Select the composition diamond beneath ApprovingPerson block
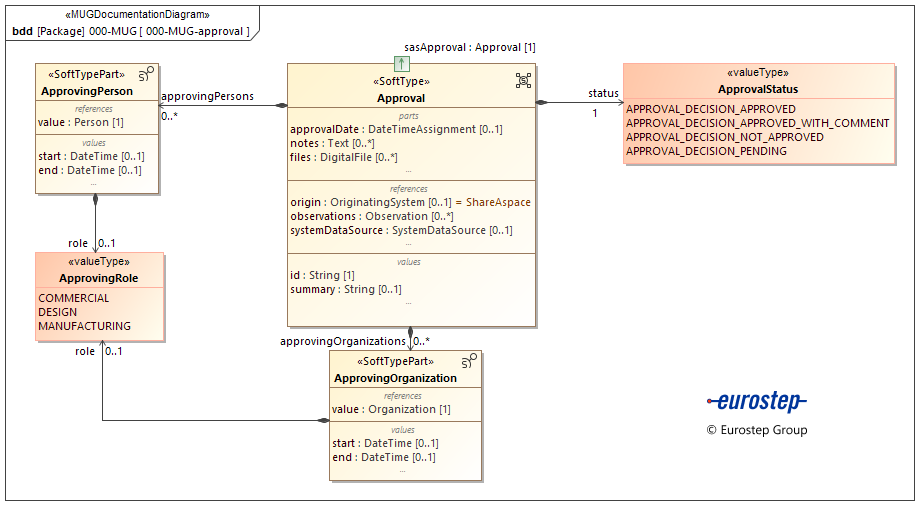 (96, 200)
